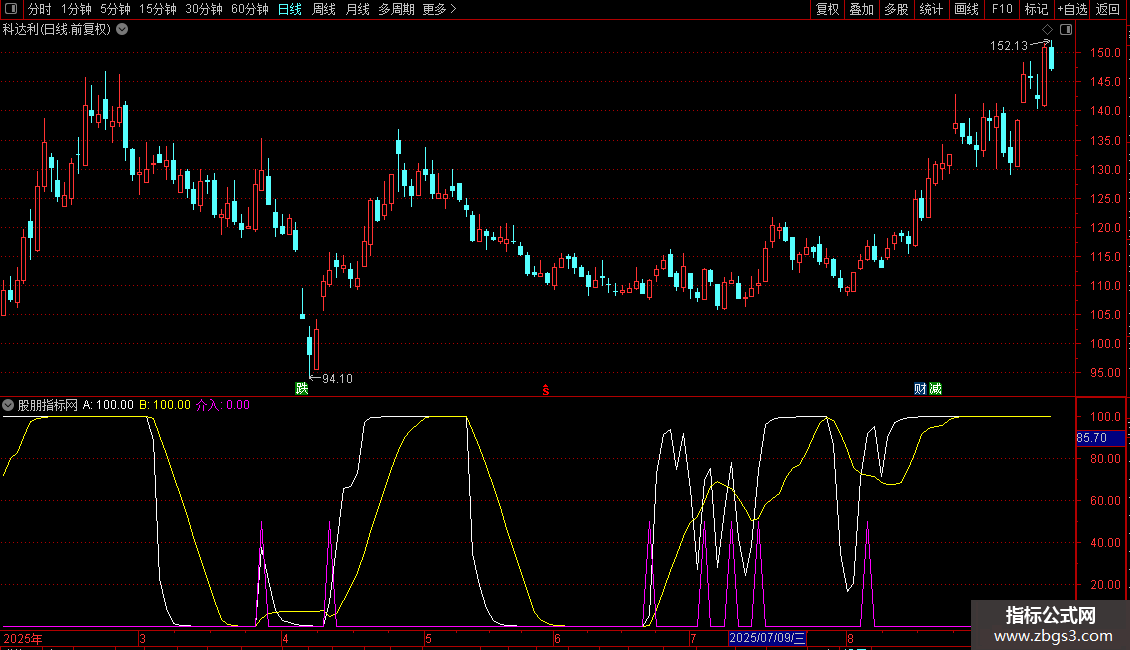Viewport: 1130px width, 650px height.
Task: Toggle the right side panel icon
Action: click(1066, 30)
